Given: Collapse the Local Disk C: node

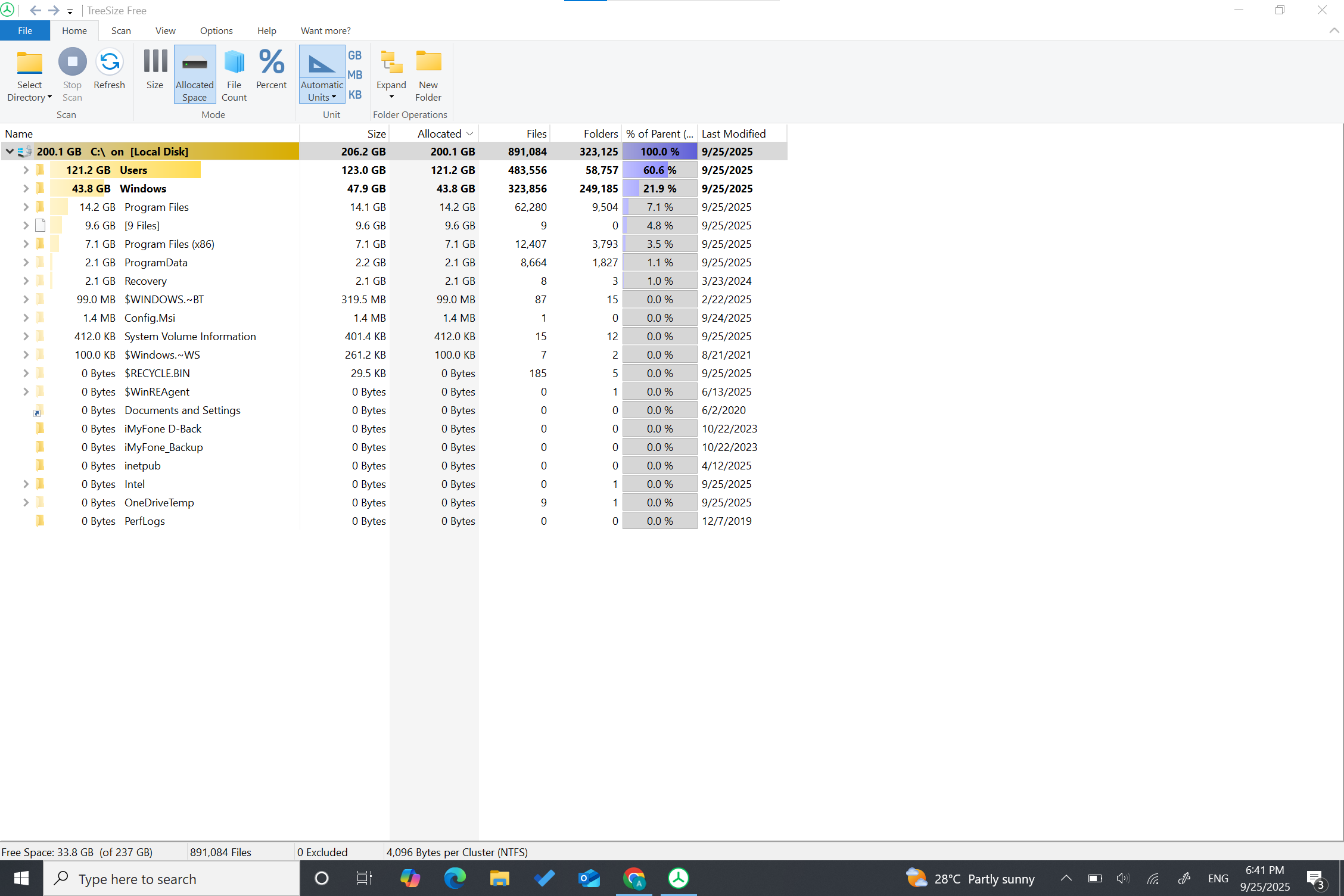Looking at the screenshot, I should coord(10,151).
